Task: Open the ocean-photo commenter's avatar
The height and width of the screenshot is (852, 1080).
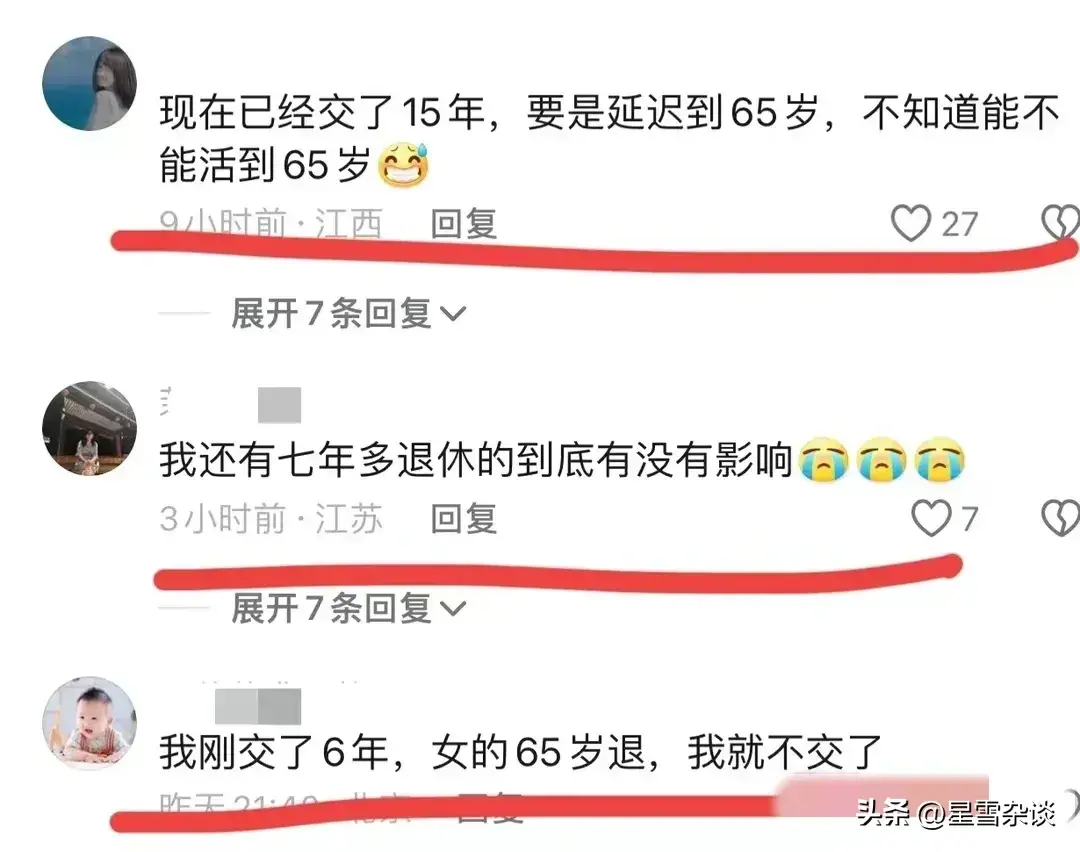Action: (x=90, y=83)
